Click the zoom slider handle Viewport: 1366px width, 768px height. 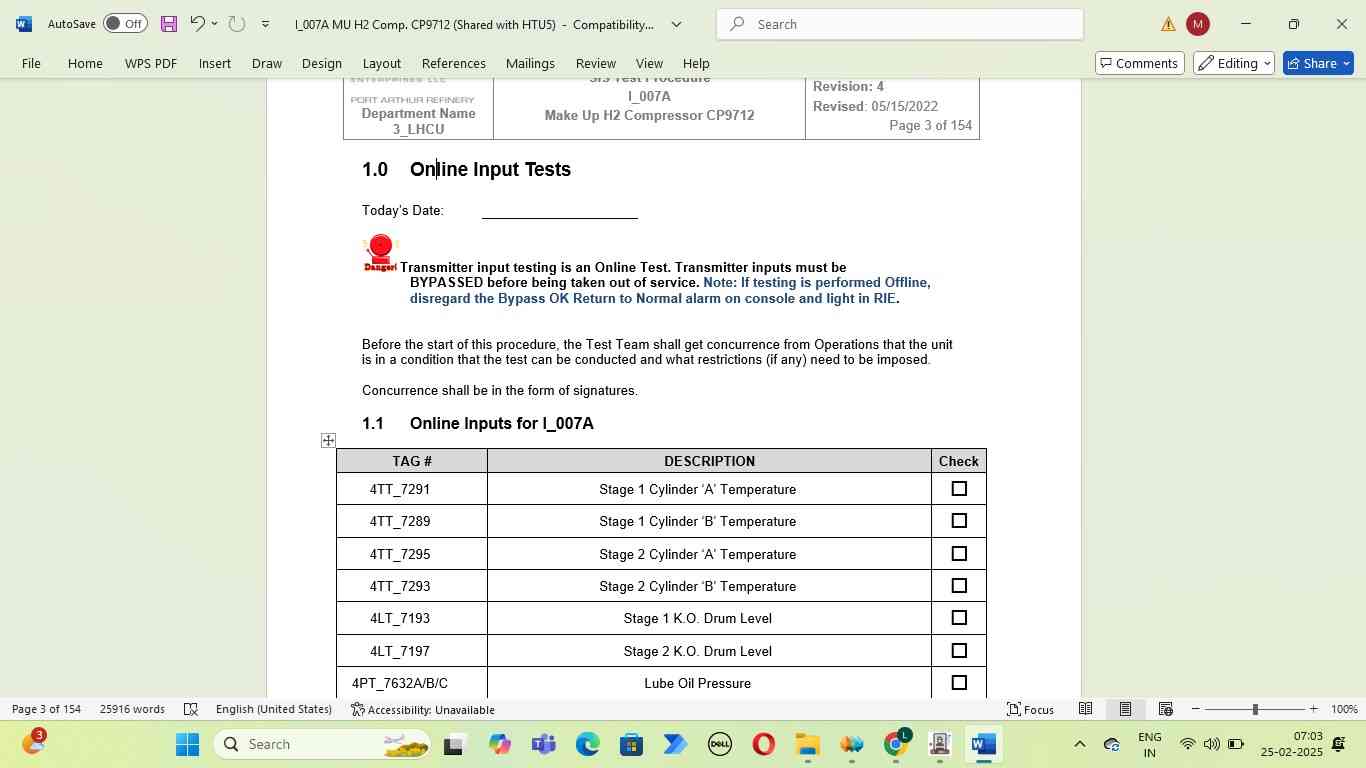[x=1255, y=709]
